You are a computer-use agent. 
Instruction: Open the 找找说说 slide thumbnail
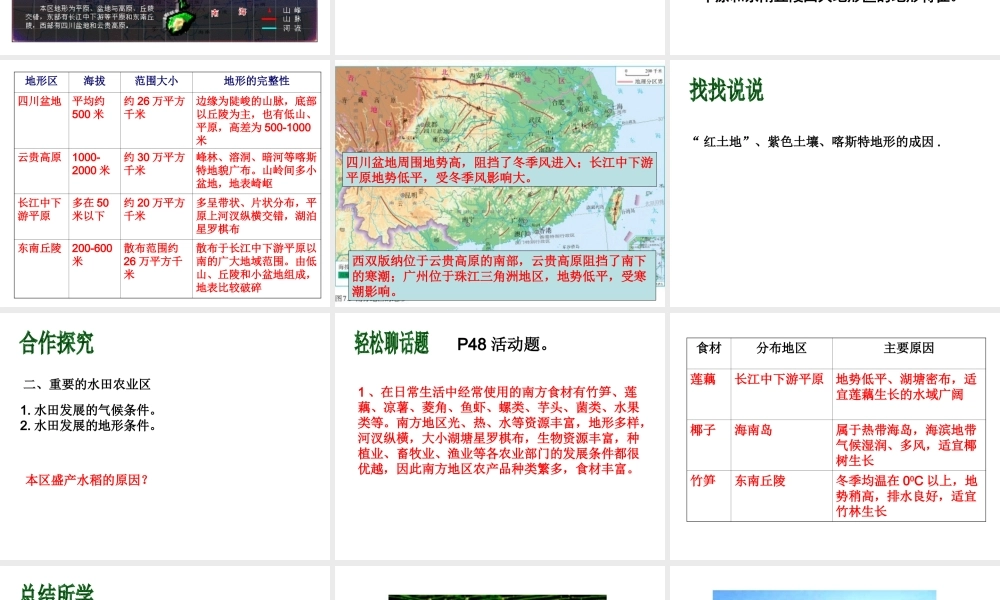[x=835, y=183]
